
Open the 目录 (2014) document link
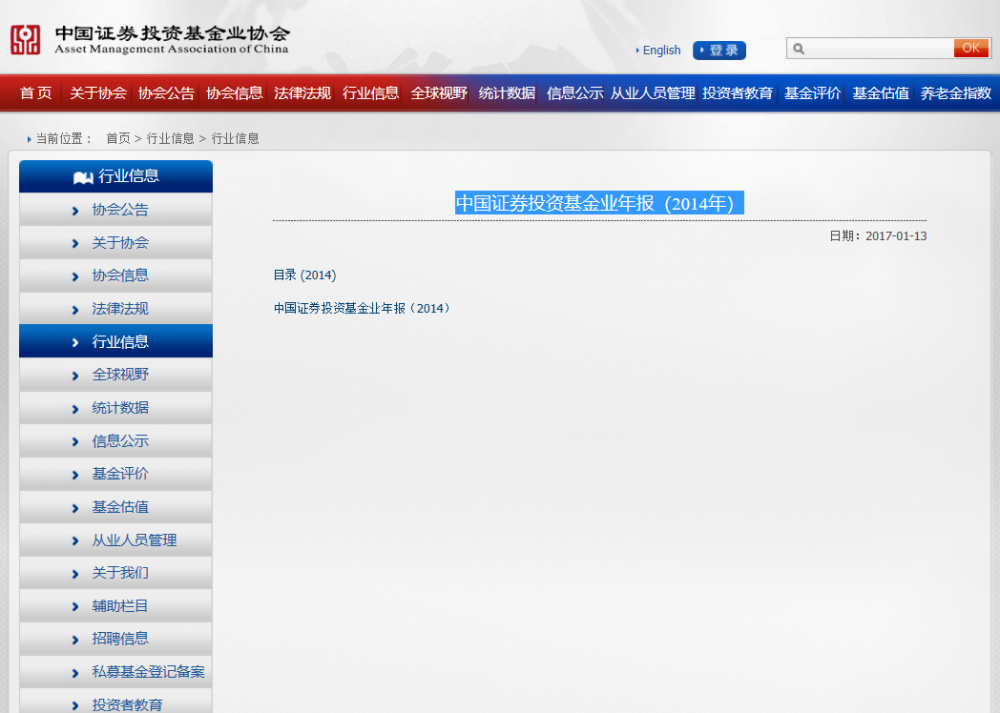(305, 275)
